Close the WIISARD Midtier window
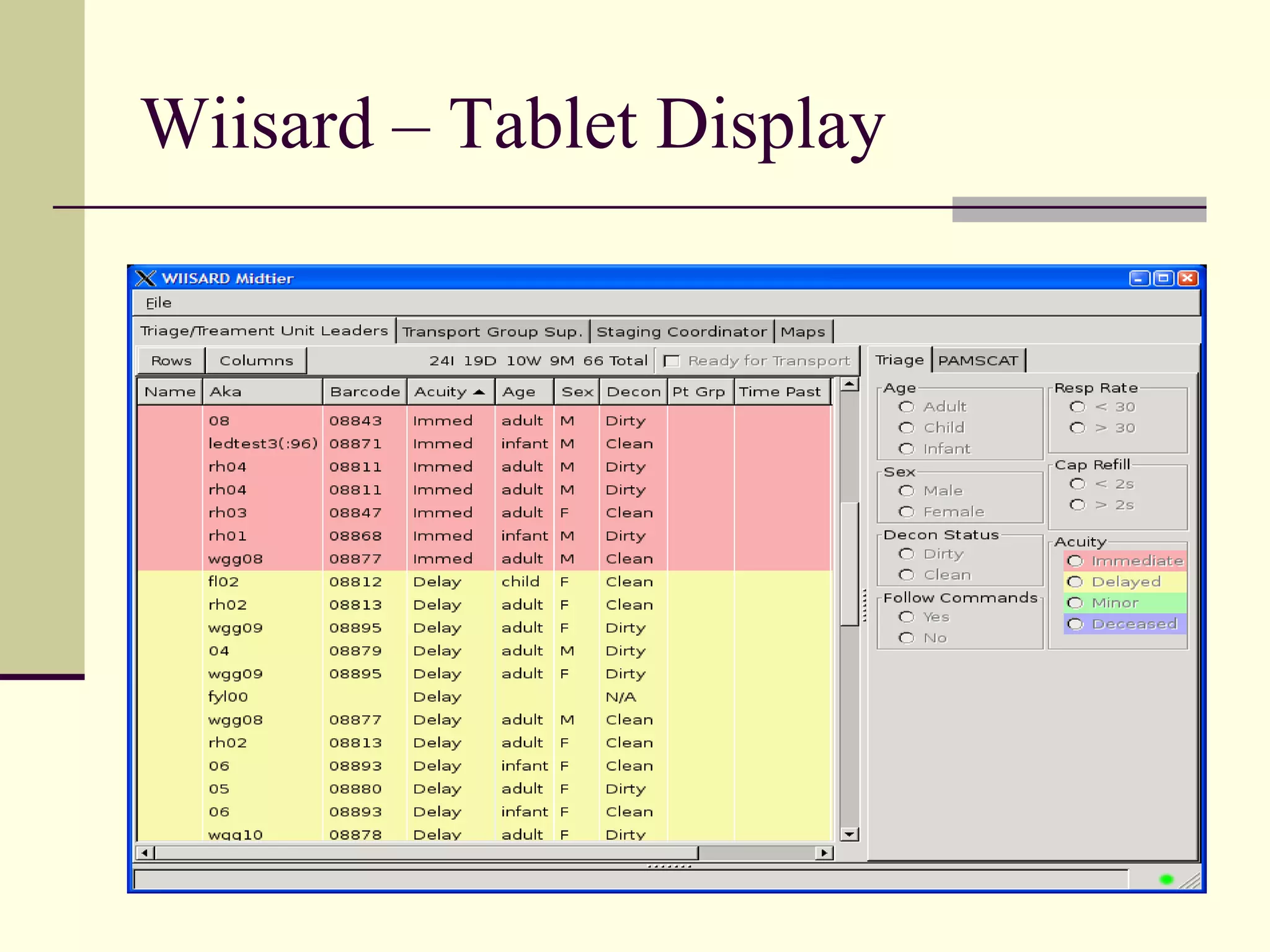The image size is (1270, 952). (x=1188, y=278)
